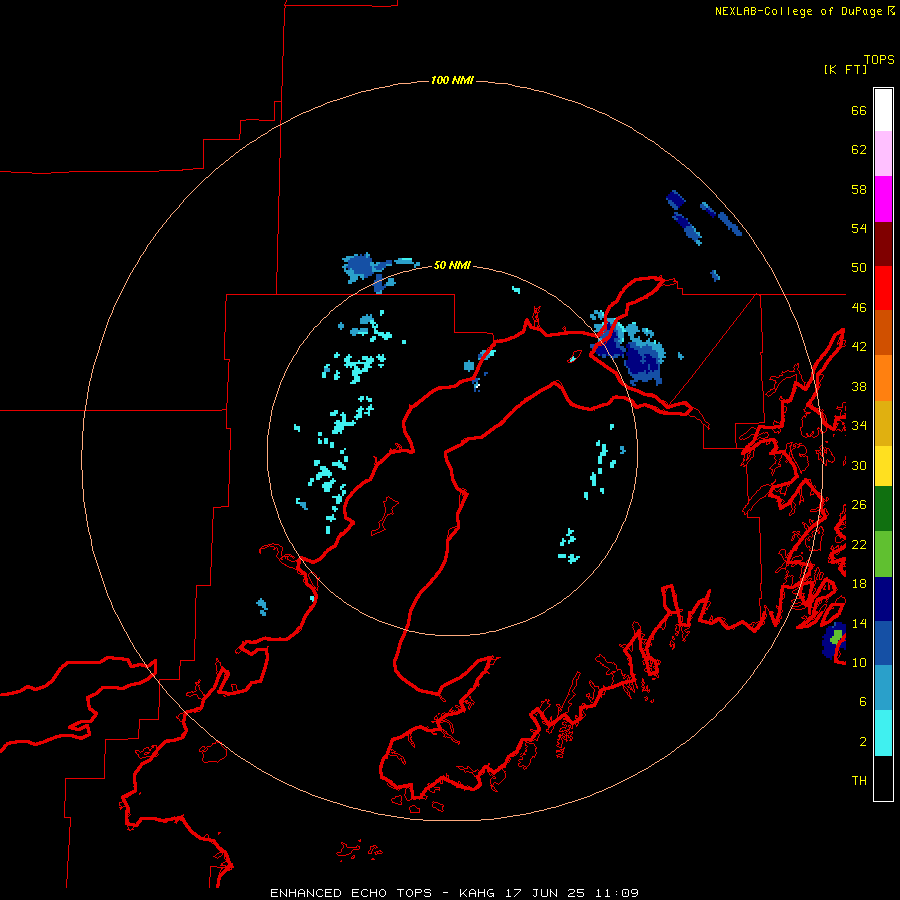900x900 pixels.
Task: Click the legend value '26'
Action: coord(859,505)
